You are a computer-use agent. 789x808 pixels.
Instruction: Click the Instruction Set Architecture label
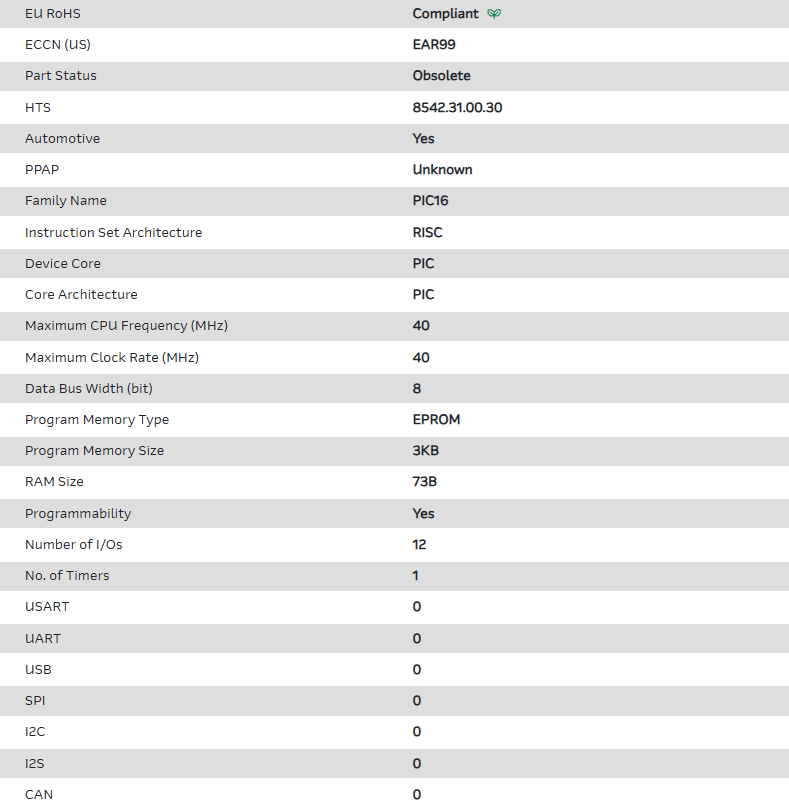click(x=113, y=233)
